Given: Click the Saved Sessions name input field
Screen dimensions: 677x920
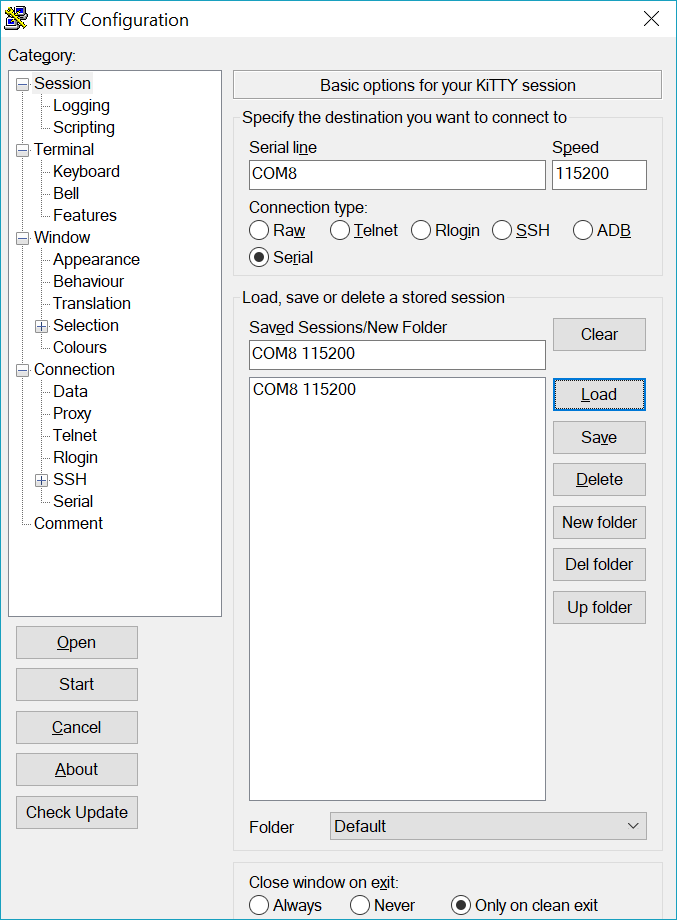Looking at the screenshot, I should click(x=397, y=355).
